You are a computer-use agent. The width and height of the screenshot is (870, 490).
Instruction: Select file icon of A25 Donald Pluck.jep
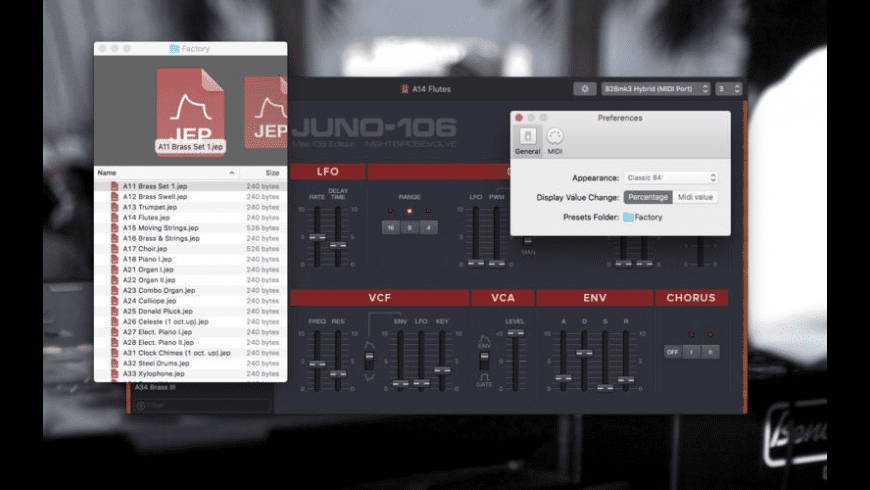click(x=115, y=311)
